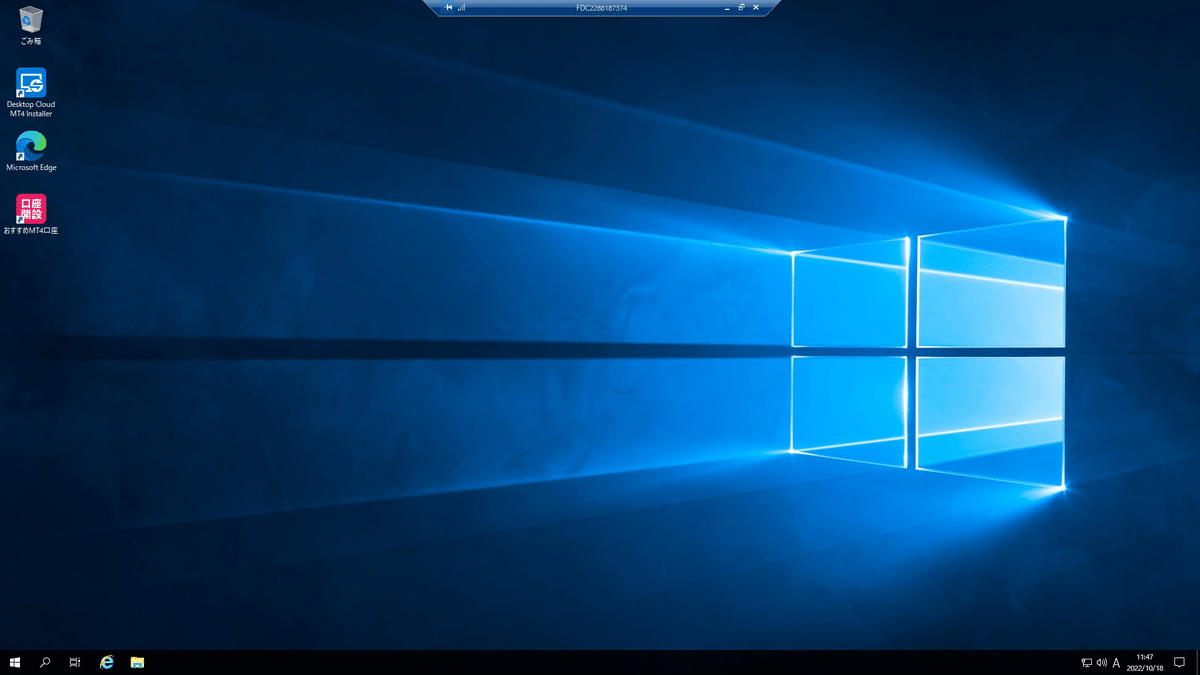This screenshot has width=1200, height=675.
Task: Select the Microsoft Edge desktop shortcut
Action: [30, 151]
